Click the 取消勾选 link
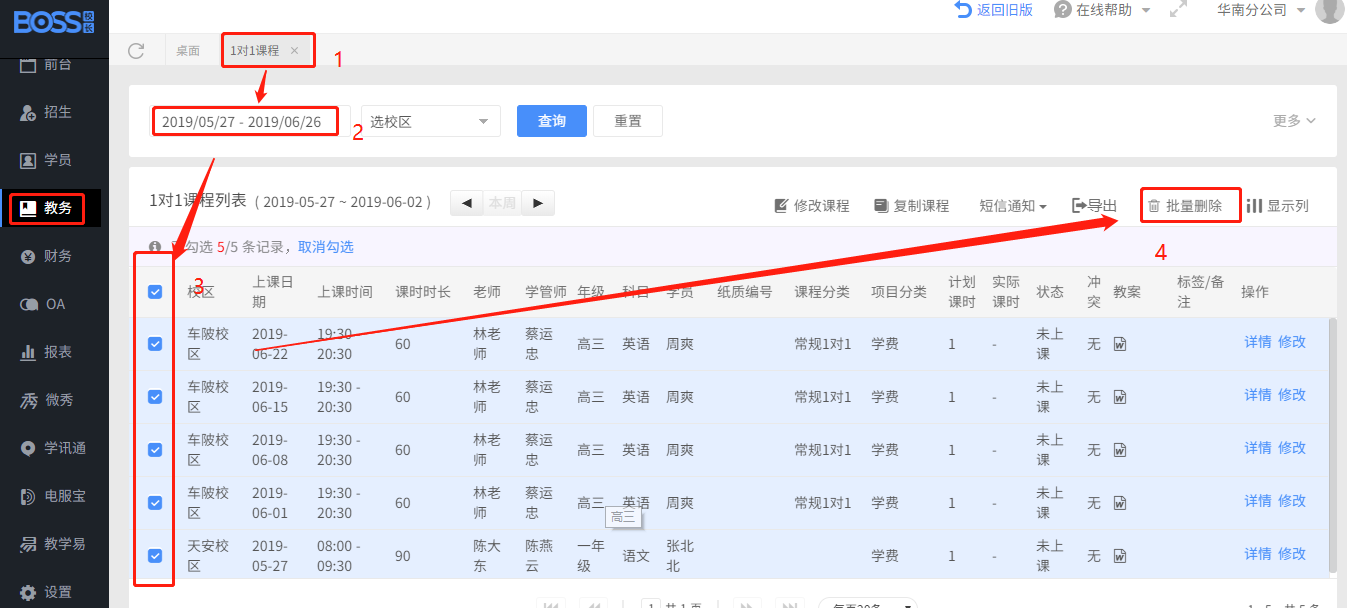 (325, 247)
